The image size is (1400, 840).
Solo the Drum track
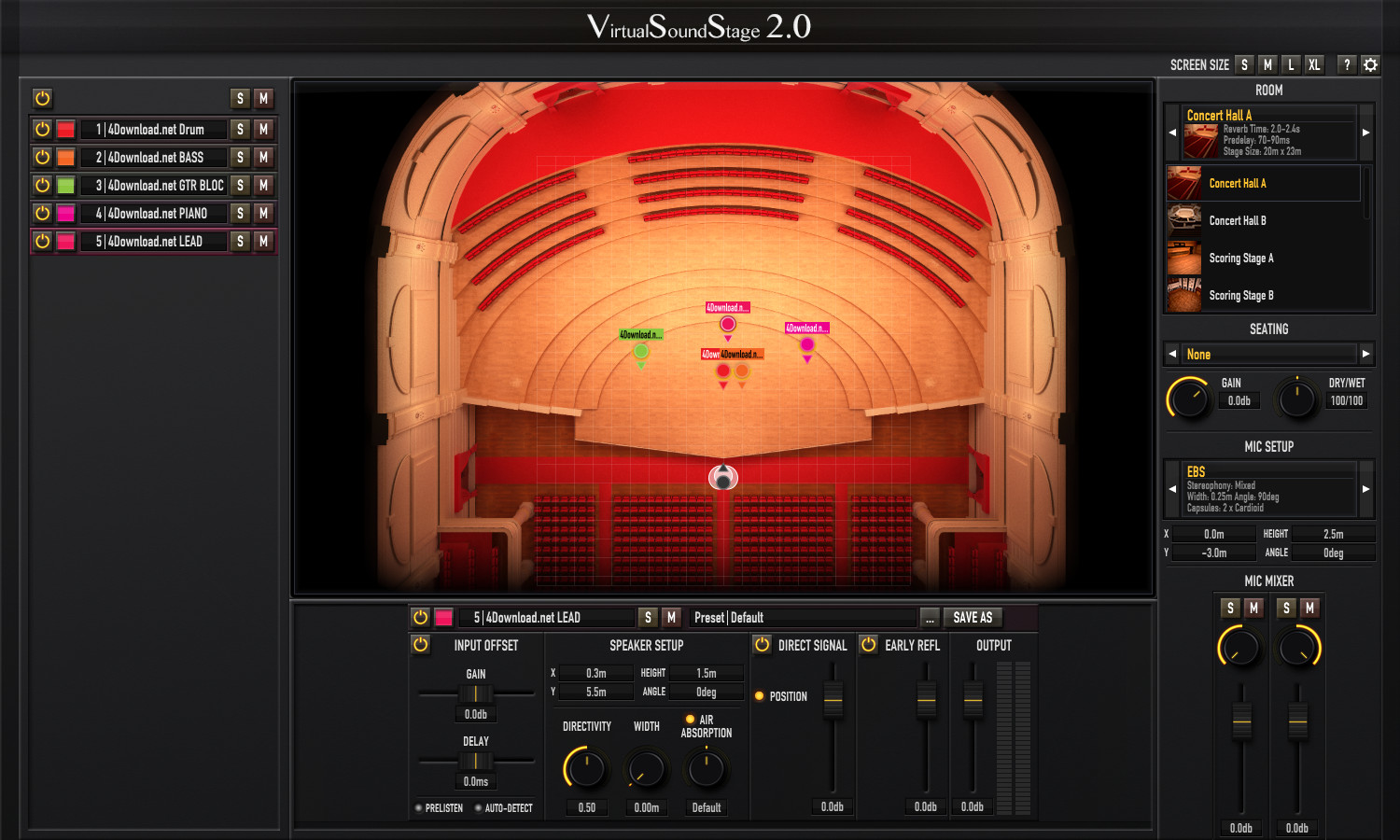tap(240, 129)
